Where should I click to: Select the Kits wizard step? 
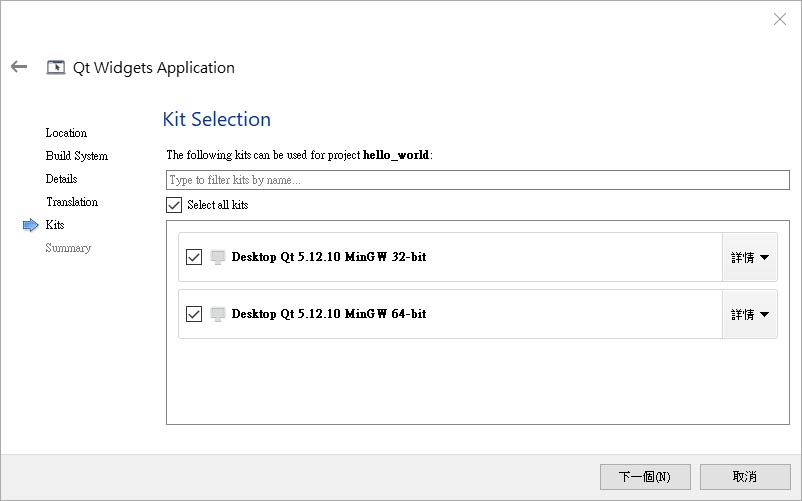pyautogui.click(x=55, y=225)
